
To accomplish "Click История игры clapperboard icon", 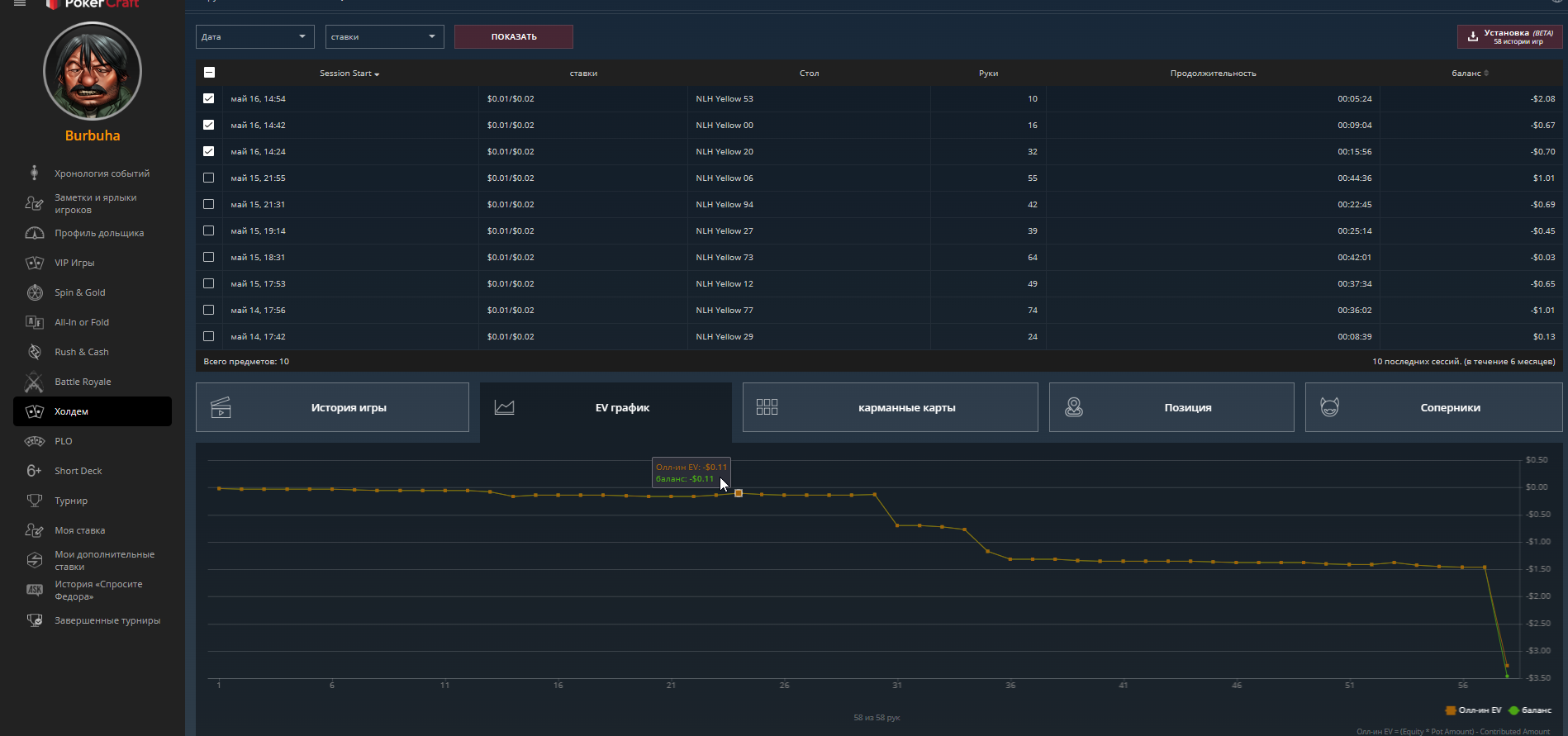I will click(221, 407).
